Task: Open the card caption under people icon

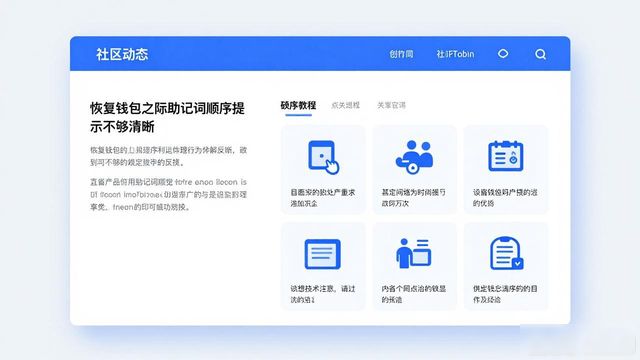Action: [413, 198]
